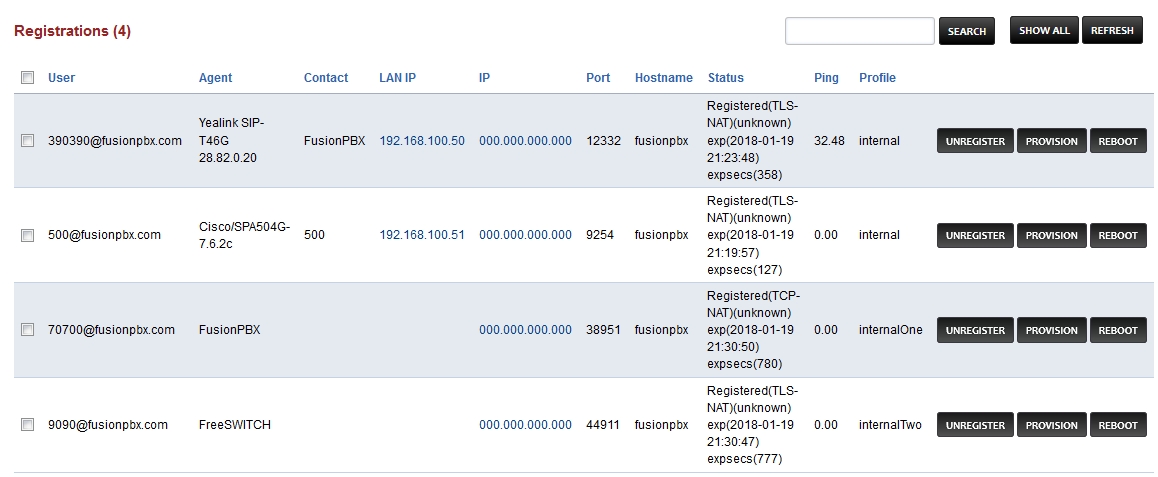Image resolution: width=1158 pixels, height=477 pixels.
Task: Sort registrations by Status column
Action: pyautogui.click(x=725, y=78)
